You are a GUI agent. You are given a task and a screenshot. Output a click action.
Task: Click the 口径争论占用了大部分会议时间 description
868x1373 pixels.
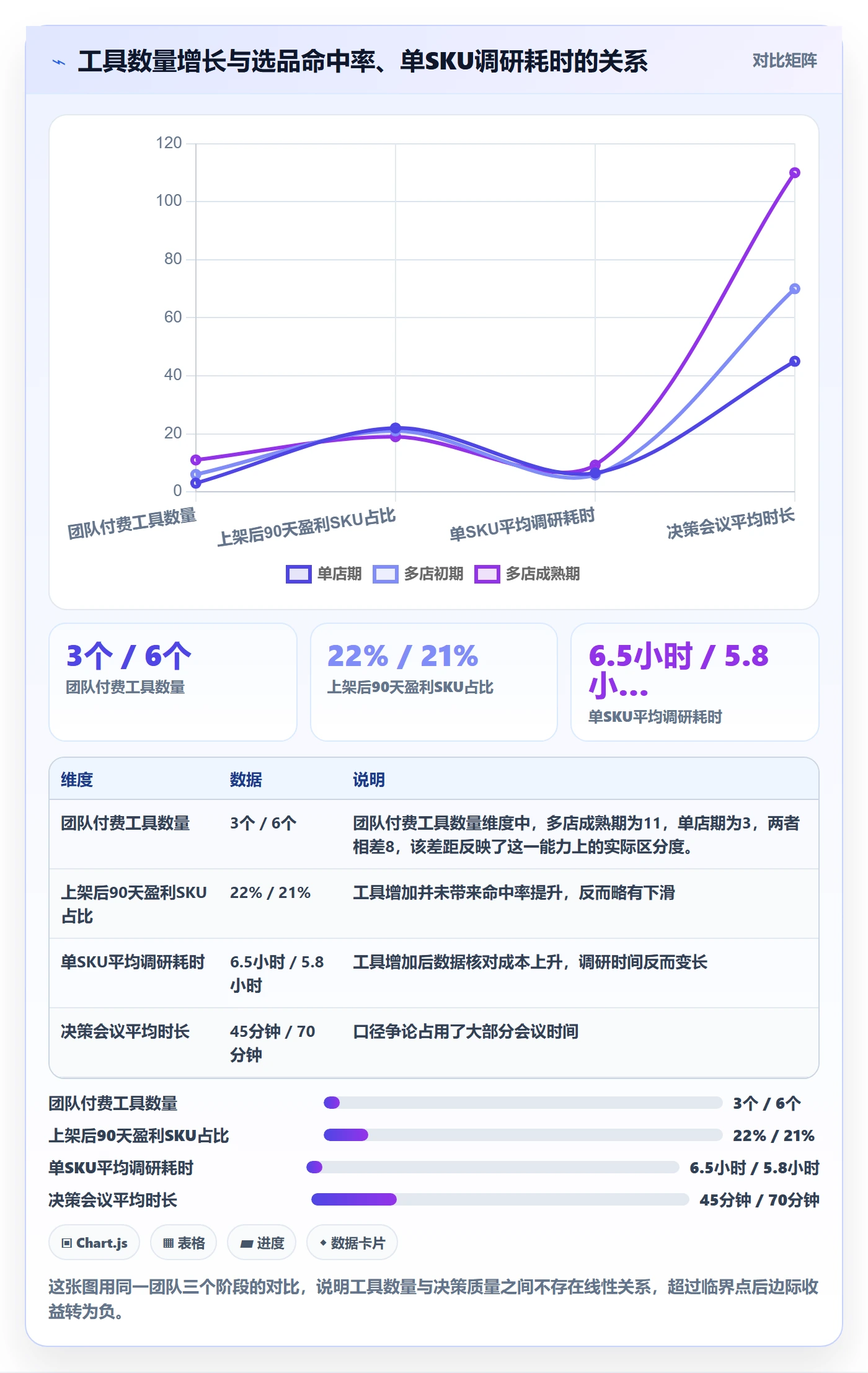(466, 1031)
